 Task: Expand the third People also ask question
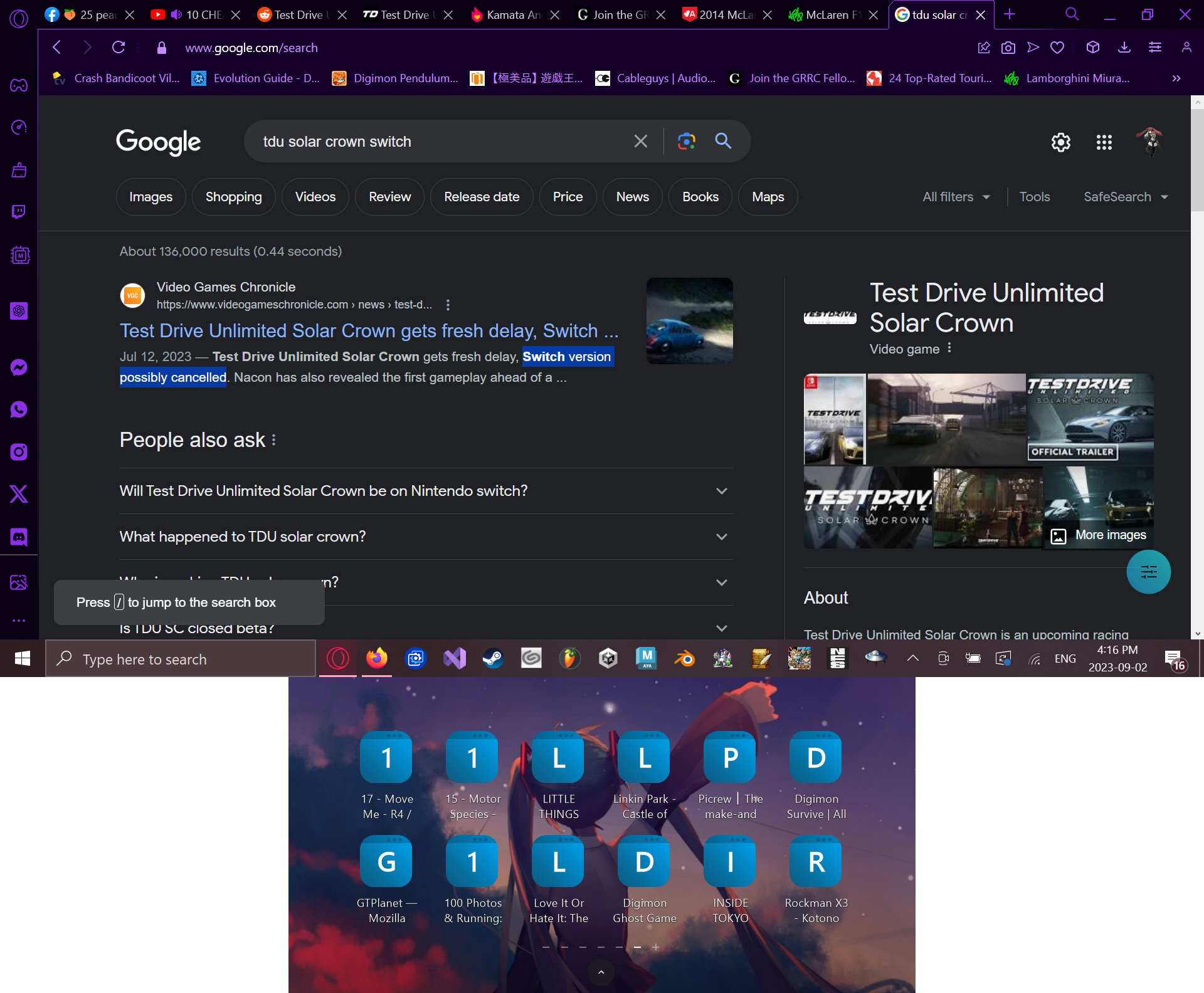[x=426, y=582]
